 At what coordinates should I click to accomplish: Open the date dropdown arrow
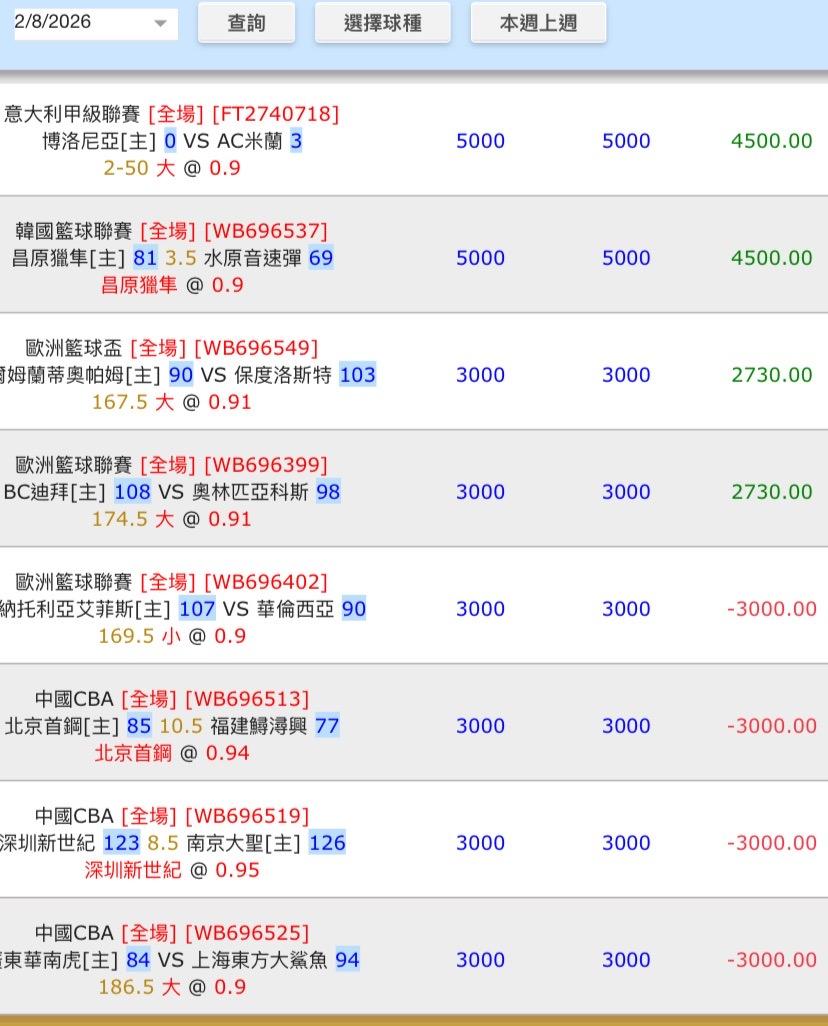[160, 24]
